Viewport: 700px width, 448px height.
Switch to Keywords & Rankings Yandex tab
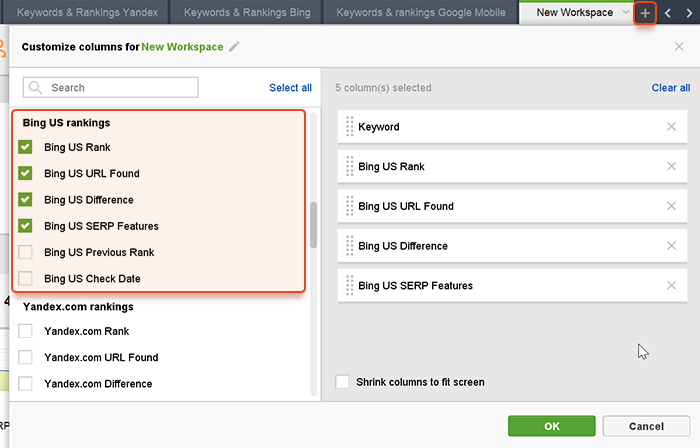[88, 12]
